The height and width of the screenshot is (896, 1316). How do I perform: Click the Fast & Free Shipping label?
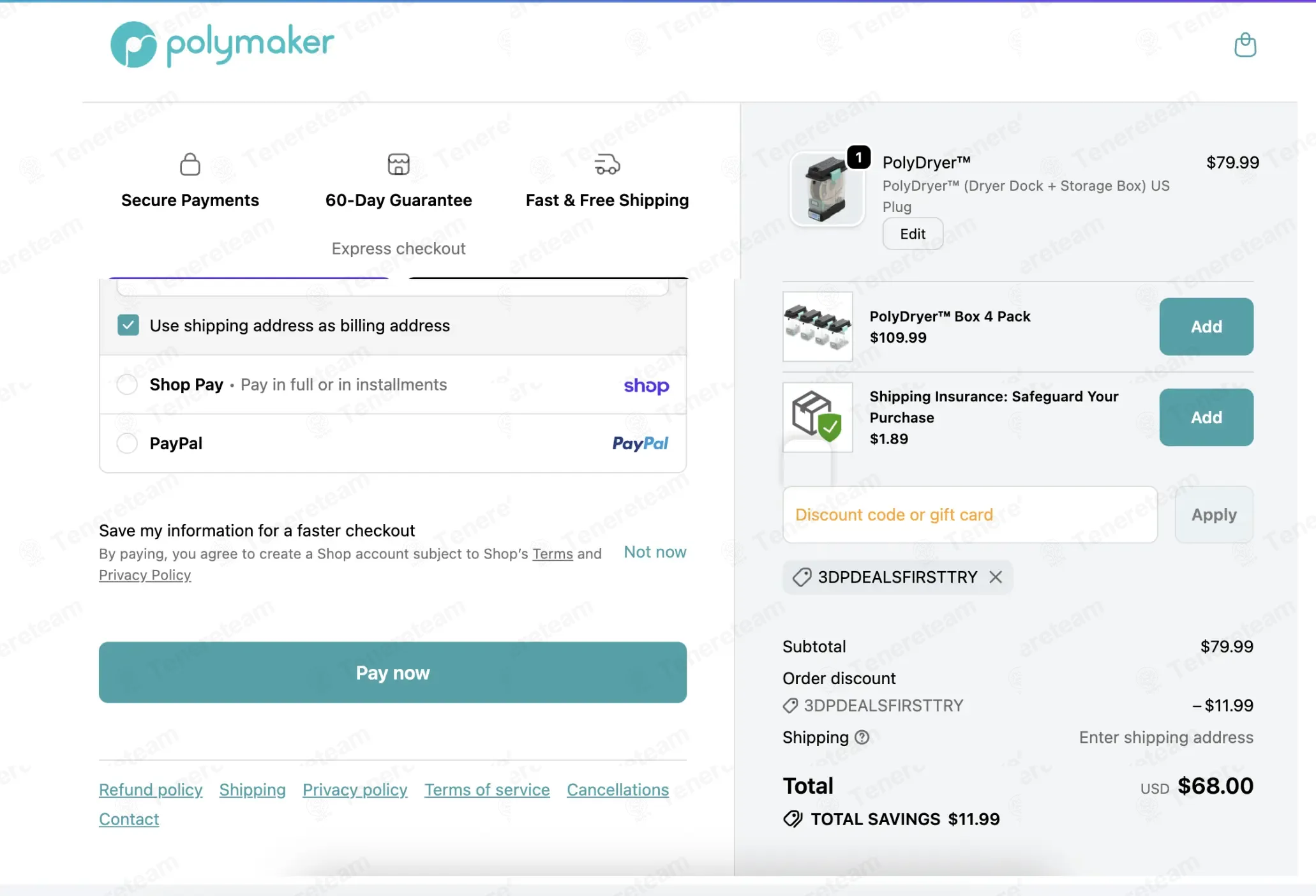pos(607,200)
